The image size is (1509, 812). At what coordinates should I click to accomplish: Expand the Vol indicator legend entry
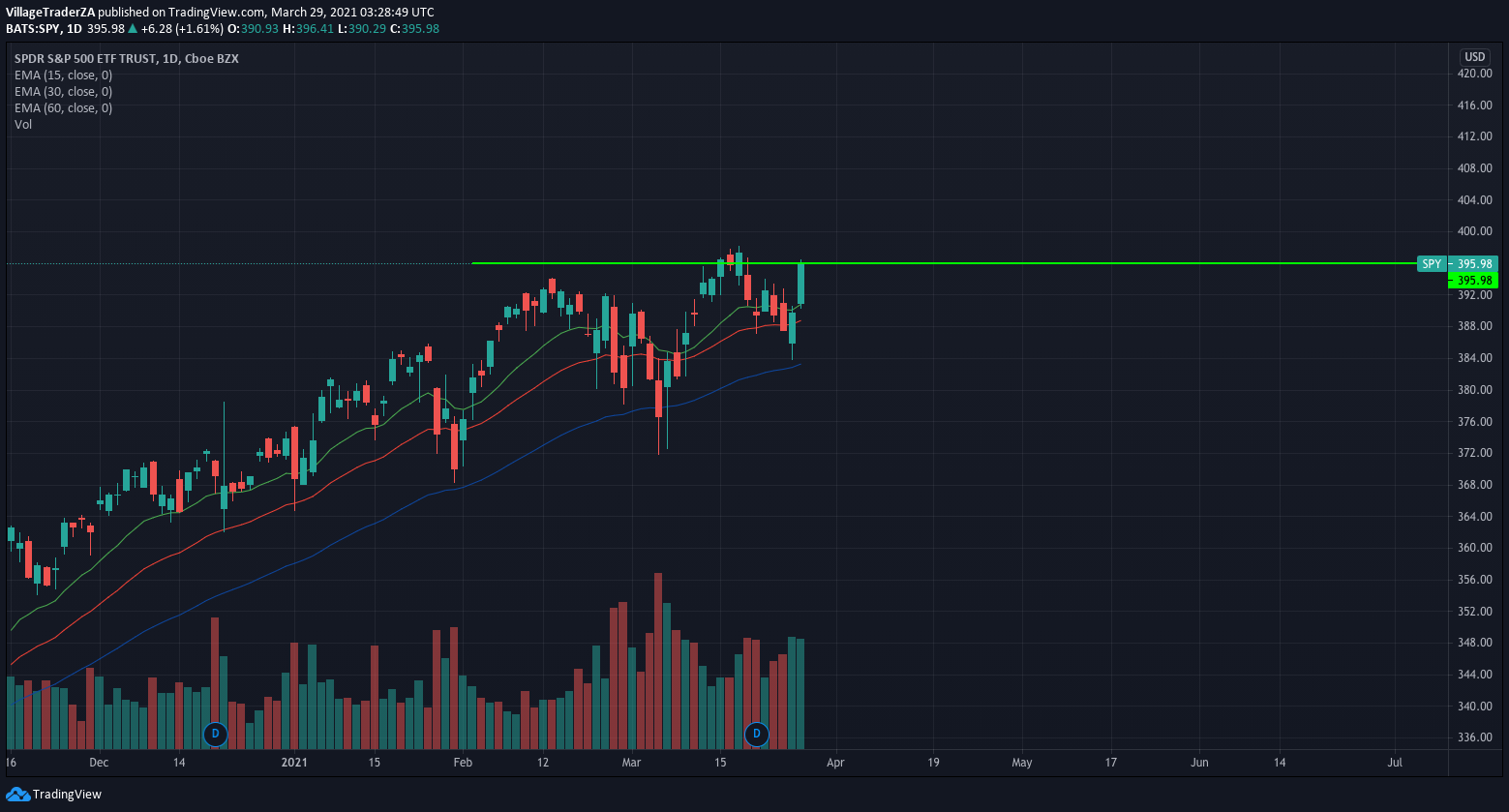(x=23, y=125)
